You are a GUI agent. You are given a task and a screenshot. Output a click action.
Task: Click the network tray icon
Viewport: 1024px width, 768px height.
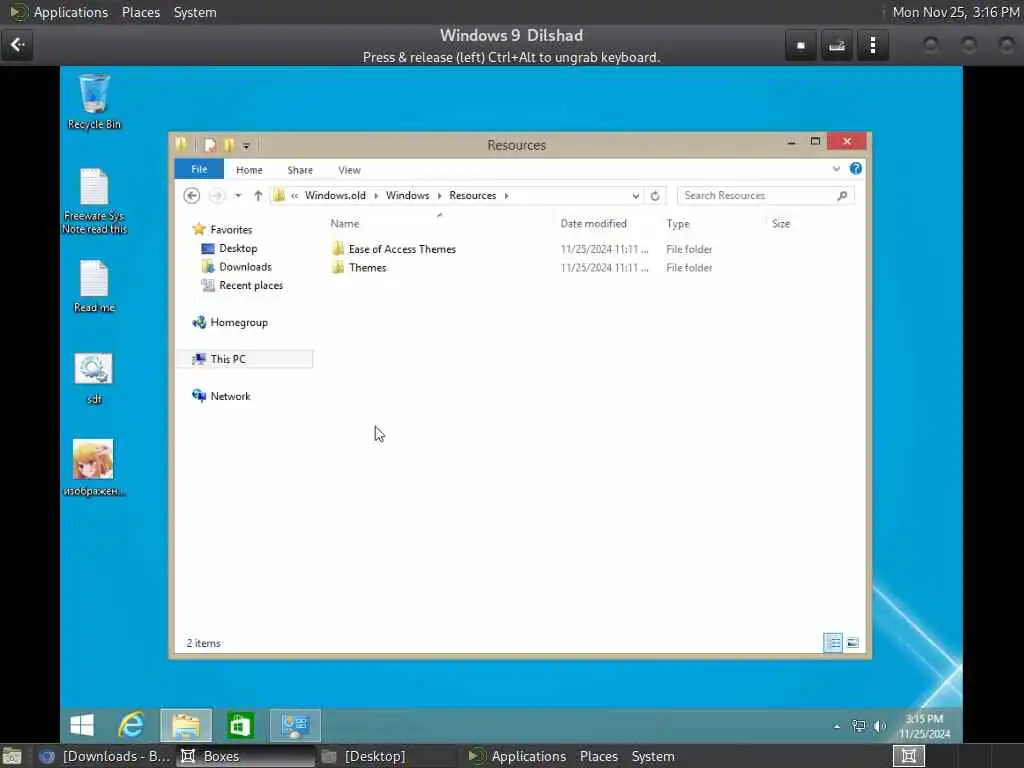click(x=858, y=726)
